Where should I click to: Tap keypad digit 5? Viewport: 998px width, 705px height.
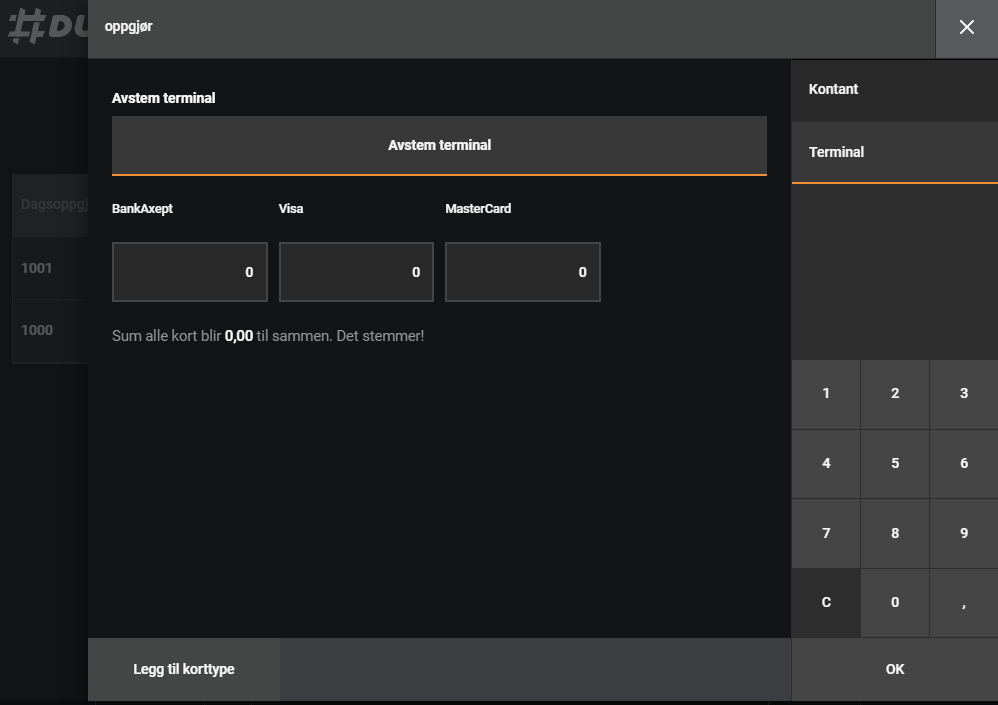point(895,464)
